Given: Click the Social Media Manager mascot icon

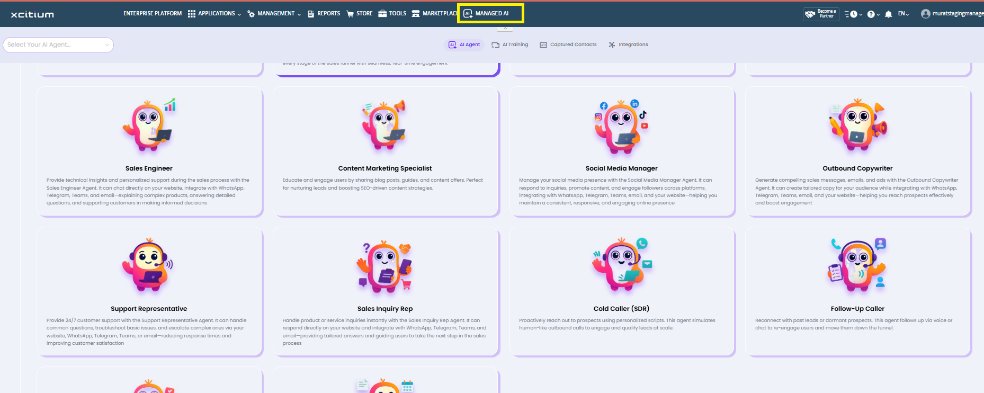Looking at the screenshot, I should coord(621,126).
